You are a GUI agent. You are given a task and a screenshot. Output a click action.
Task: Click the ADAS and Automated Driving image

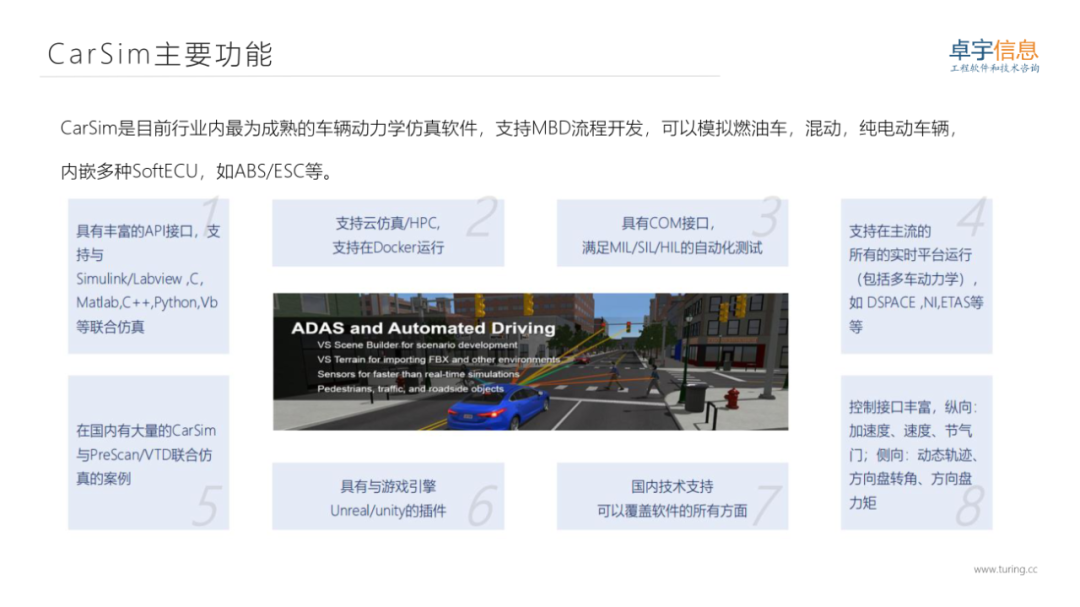(530, 362)
